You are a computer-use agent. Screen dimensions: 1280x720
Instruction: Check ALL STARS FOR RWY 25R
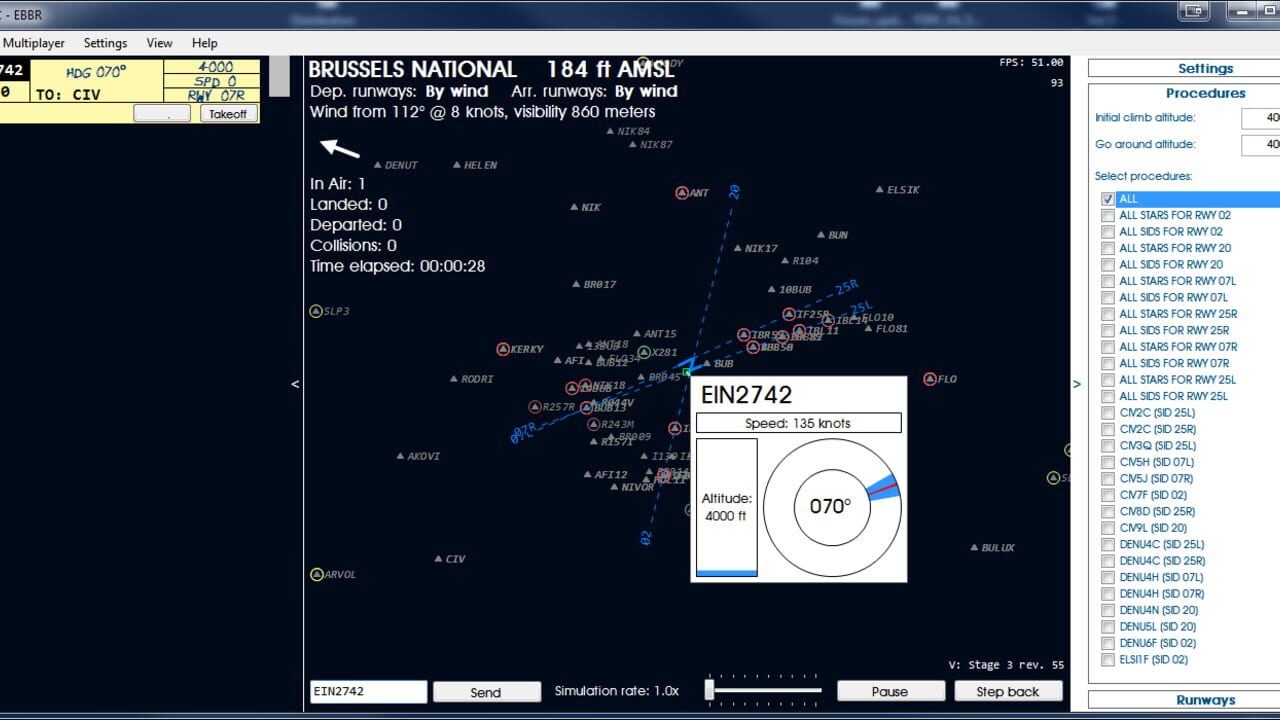tap(1108, 314)
